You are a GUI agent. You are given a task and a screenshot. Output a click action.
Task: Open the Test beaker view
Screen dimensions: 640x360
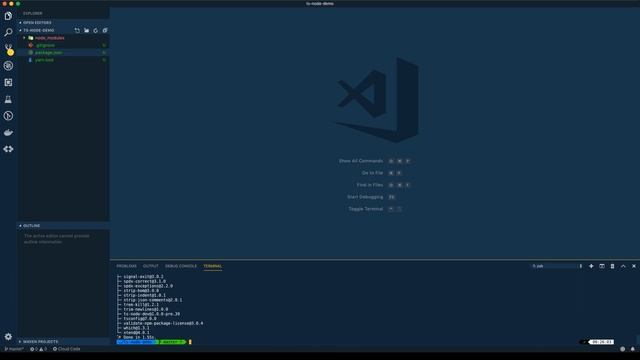tap(8, 99)
